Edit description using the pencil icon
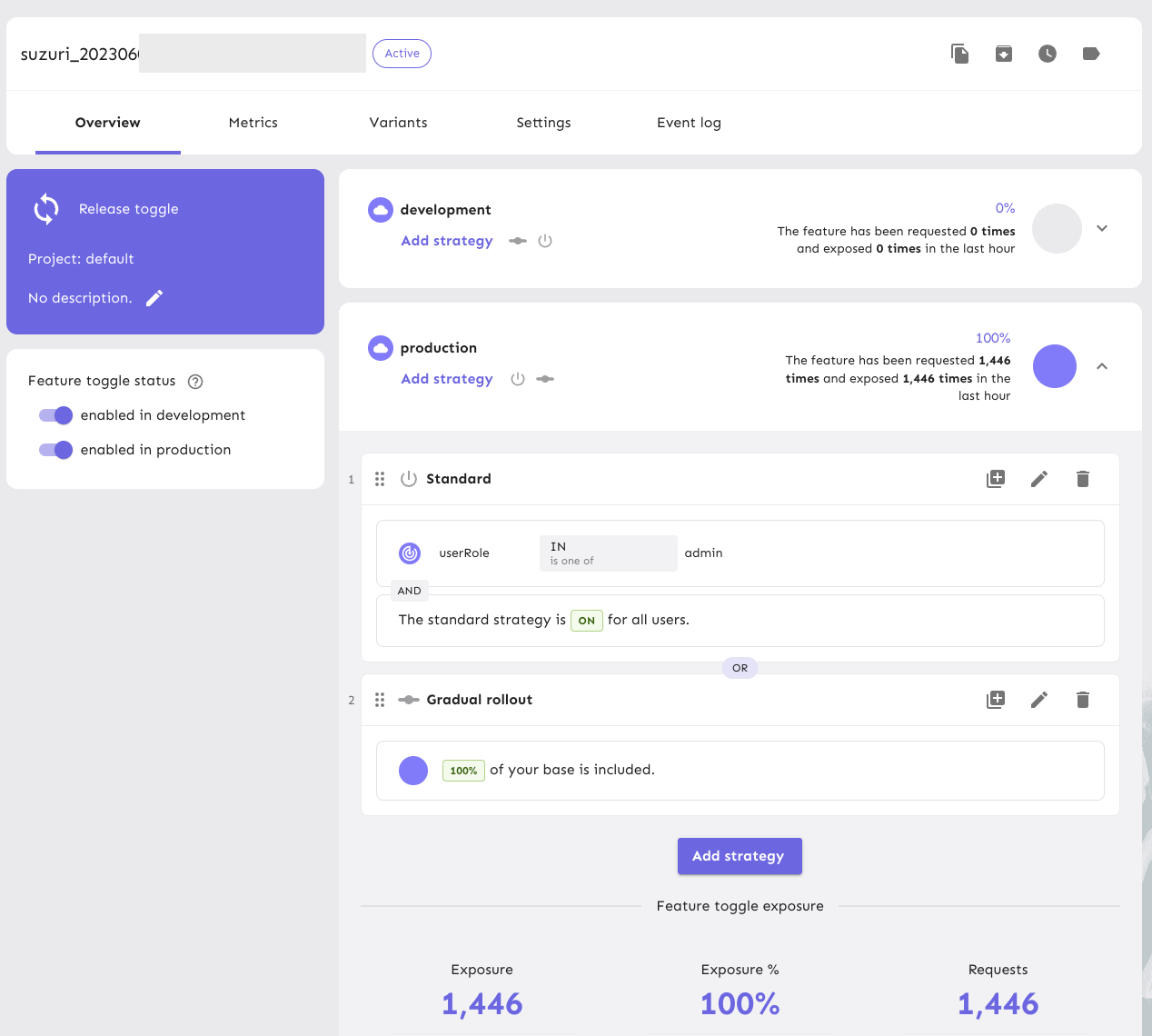This screenshot has height=1036, width=1152. pyautogui.click(x=154, y=298)
